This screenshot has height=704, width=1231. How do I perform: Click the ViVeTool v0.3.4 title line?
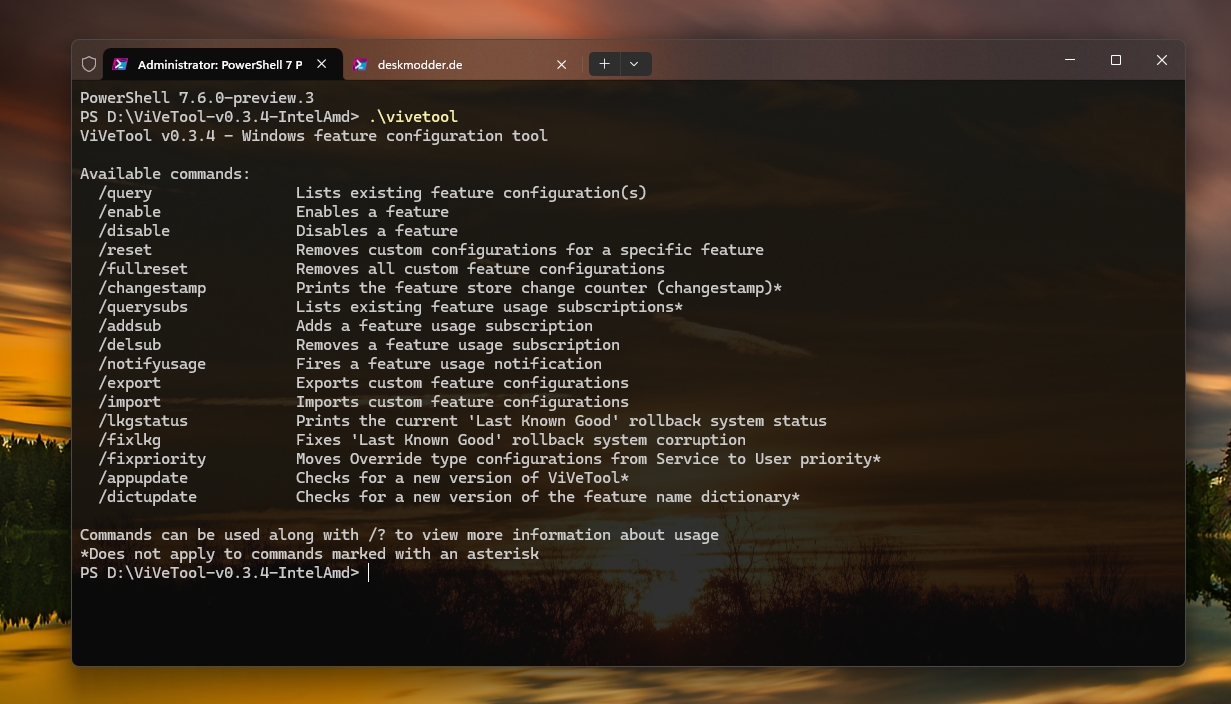(314, 136)
